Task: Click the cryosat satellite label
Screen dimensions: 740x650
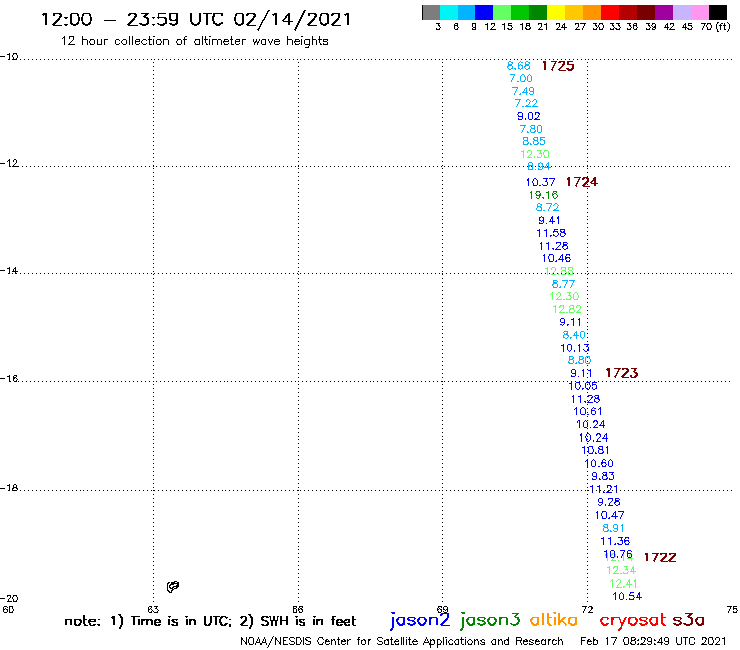Action: pyautogui.click(x=633, y=620)
